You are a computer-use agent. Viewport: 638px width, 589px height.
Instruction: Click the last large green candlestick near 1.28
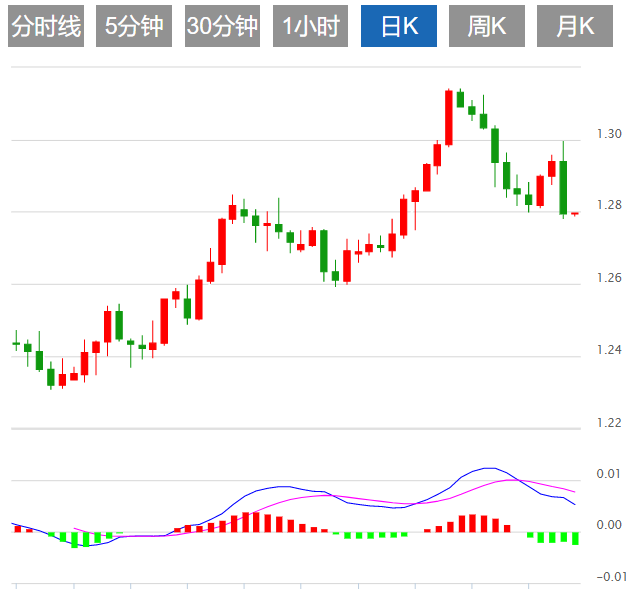(563, 187)
